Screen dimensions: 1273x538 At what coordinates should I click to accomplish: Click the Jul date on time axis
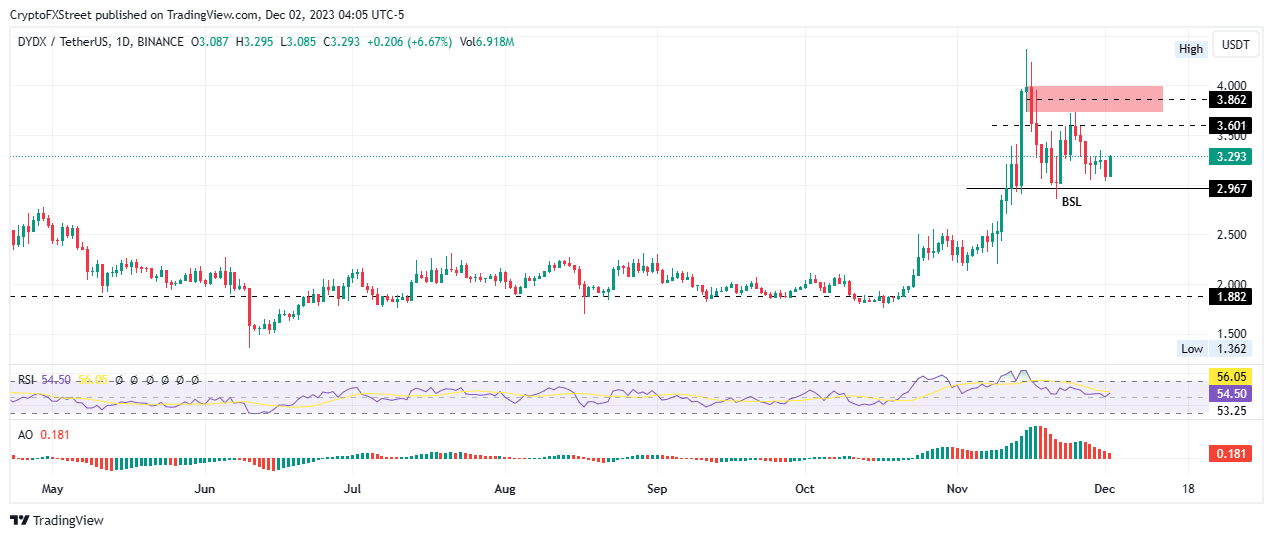(x=352, y=489)
